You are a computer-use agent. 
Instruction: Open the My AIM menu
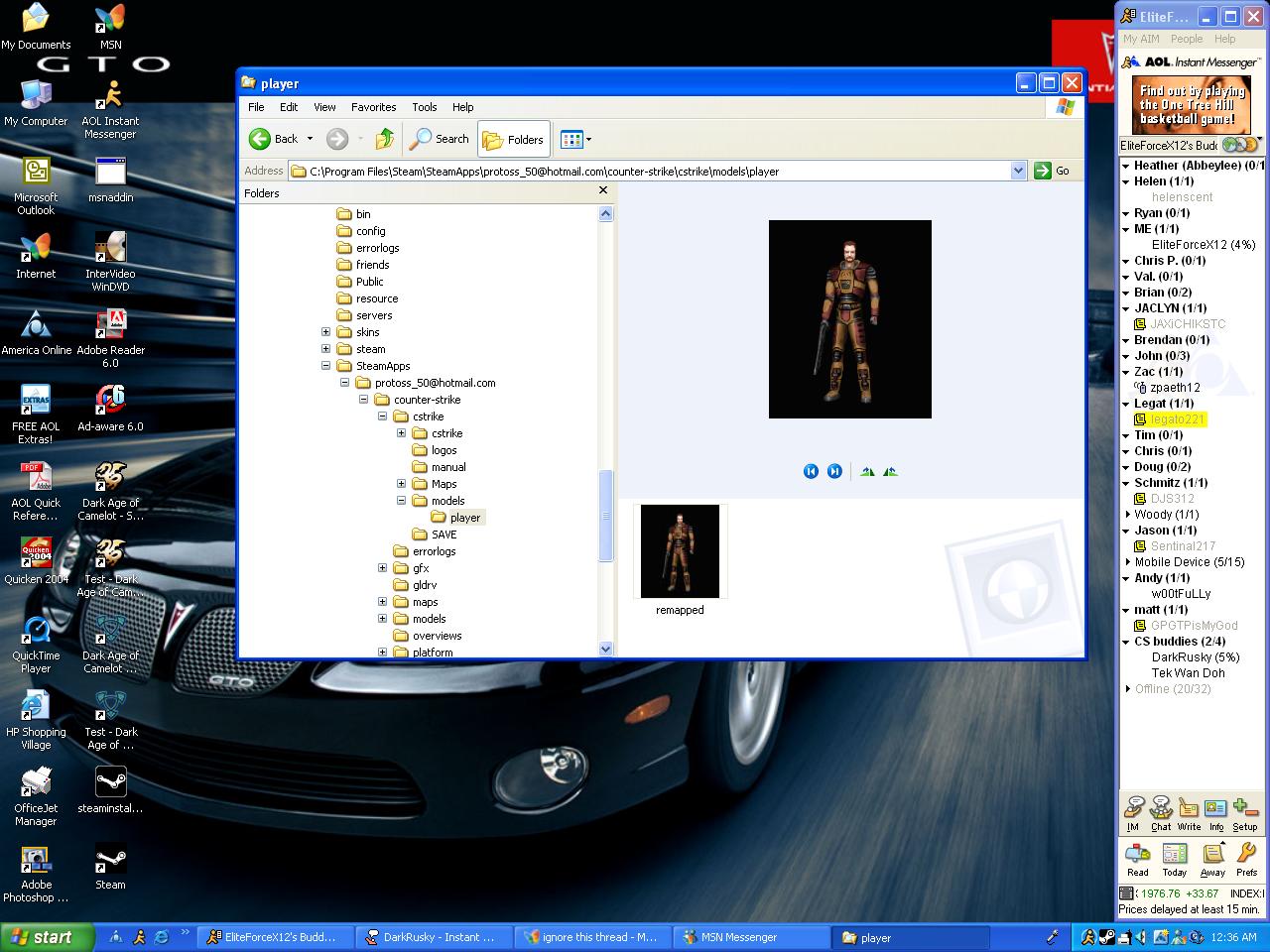point(1141,39)
